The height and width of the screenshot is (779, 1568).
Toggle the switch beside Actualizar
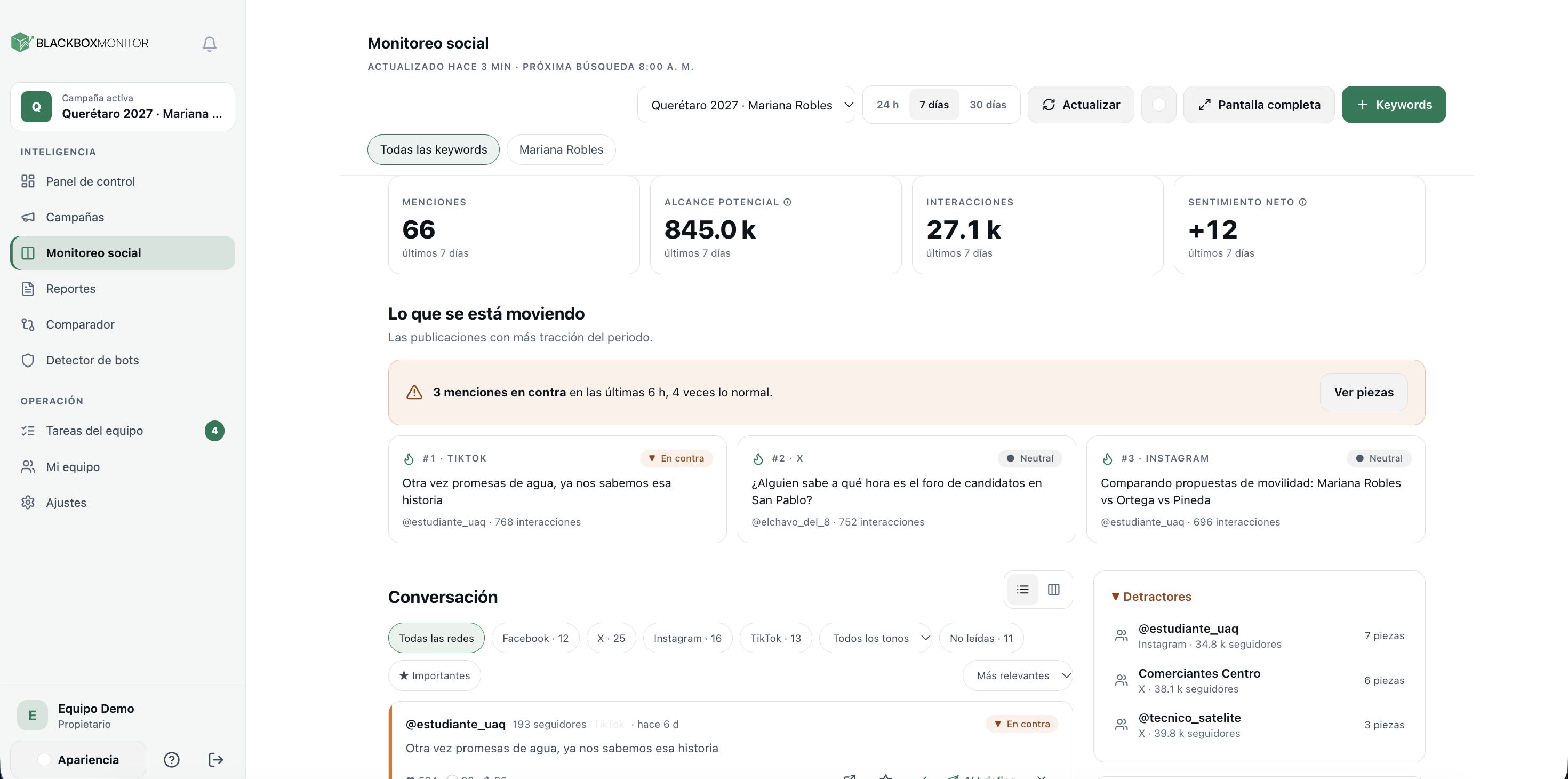click(1158, 105)
